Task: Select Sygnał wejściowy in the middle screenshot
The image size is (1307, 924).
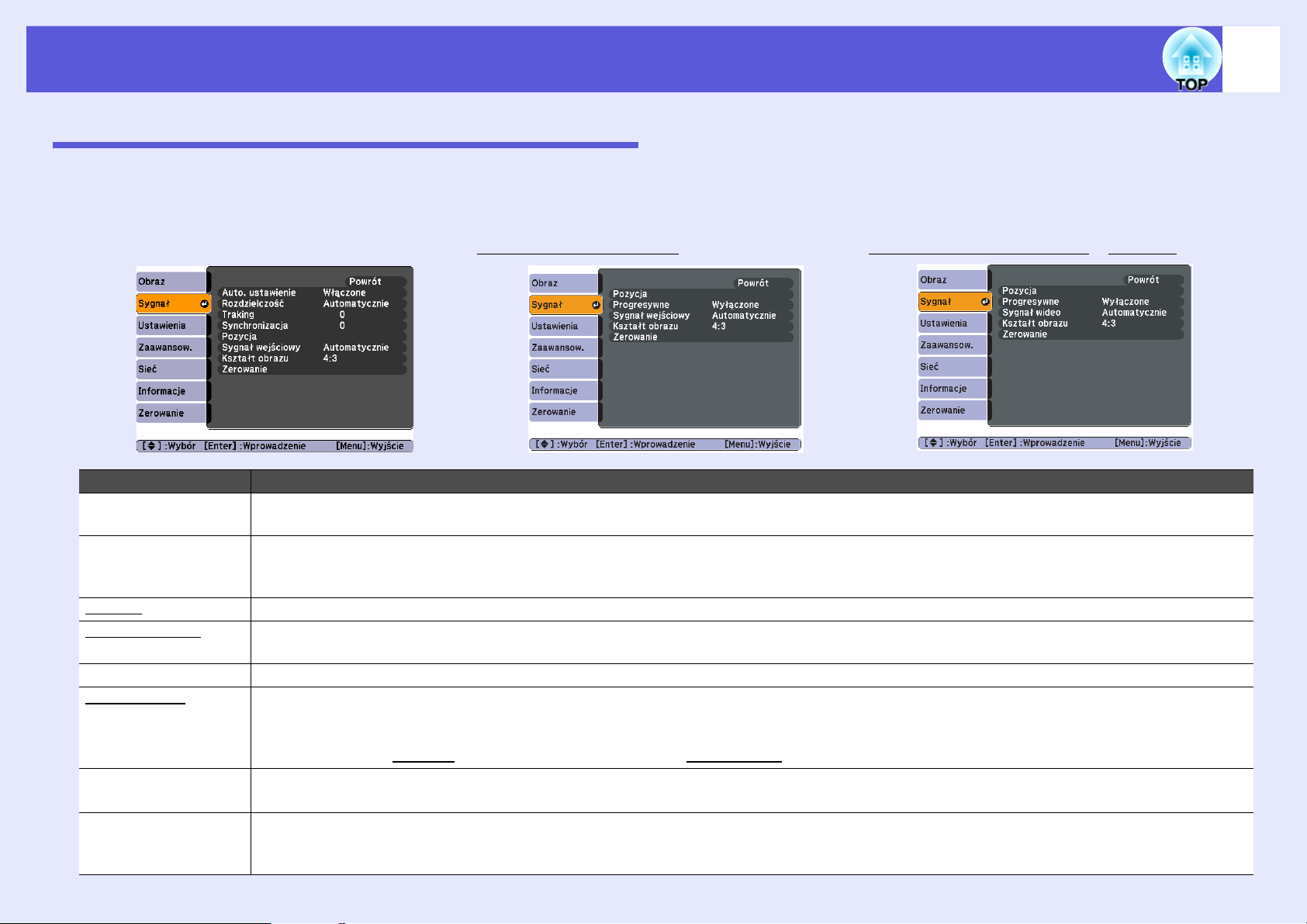Action: (700, 316)
